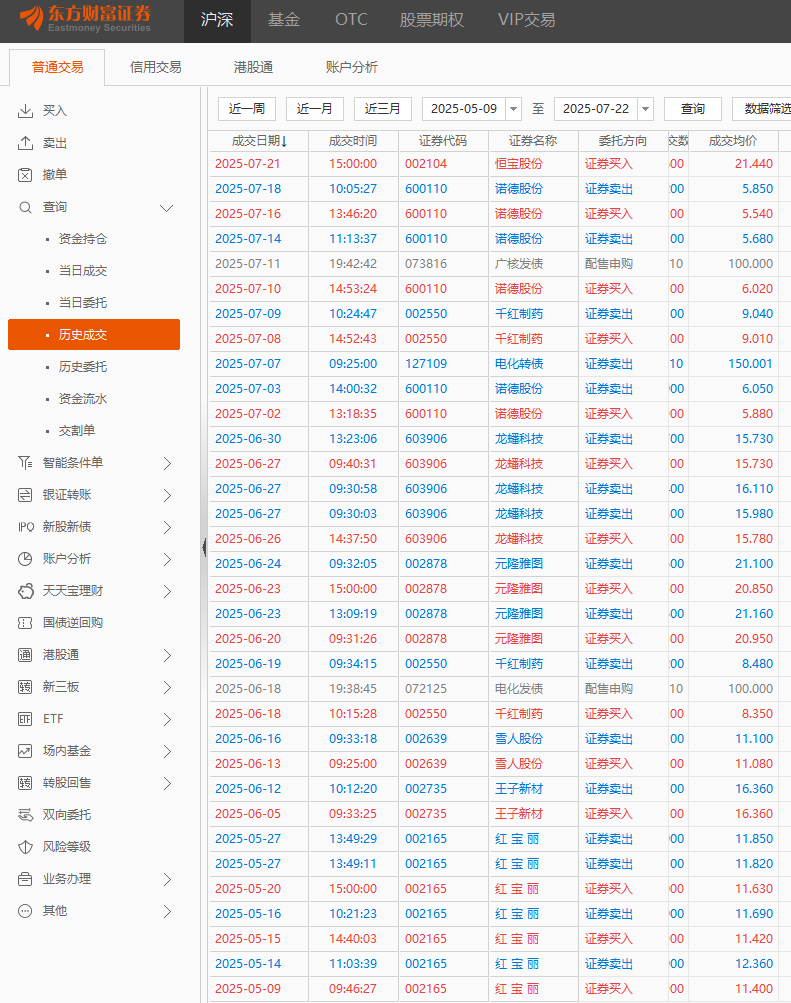Click the 转股回售 sidebar icon
The height and width of the screenshot is (1003, 791).
coord(25,783)
